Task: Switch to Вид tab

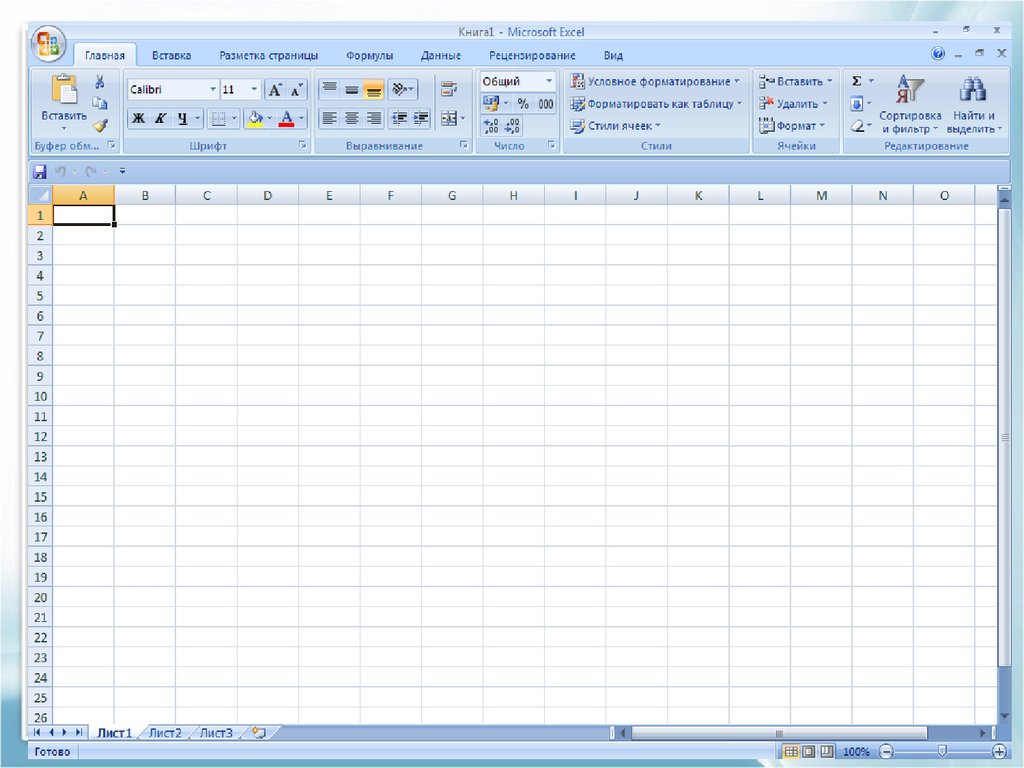Action: pyautogui.click(x=613, y=56)
